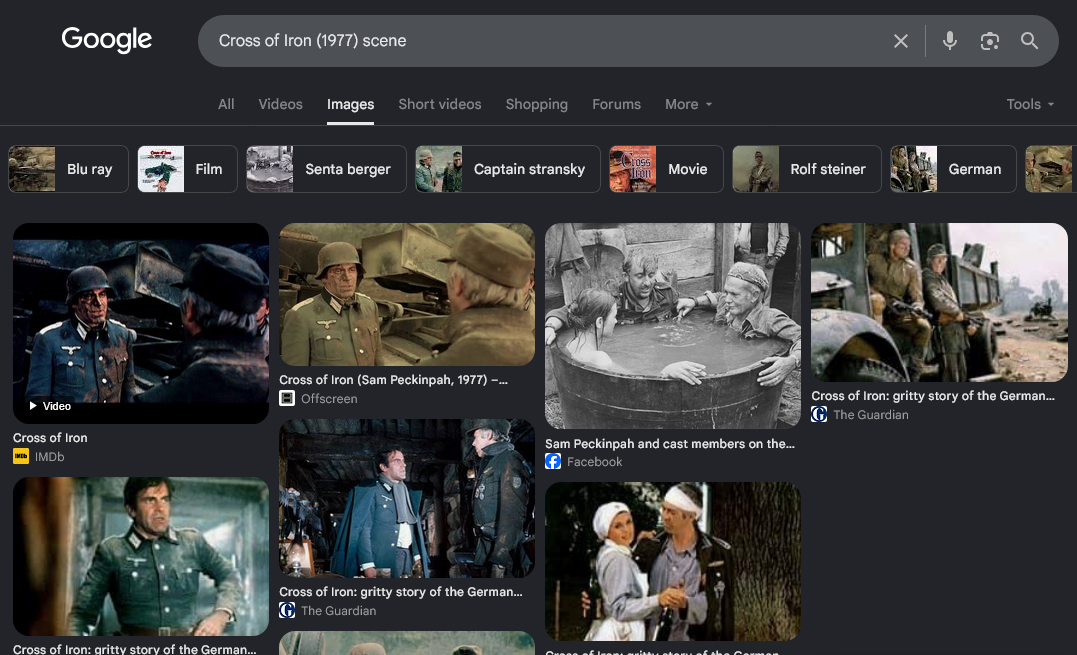Open the seated officer in green thumbnail
Viewport: 1077px width, 655px height.
(141, 557)
